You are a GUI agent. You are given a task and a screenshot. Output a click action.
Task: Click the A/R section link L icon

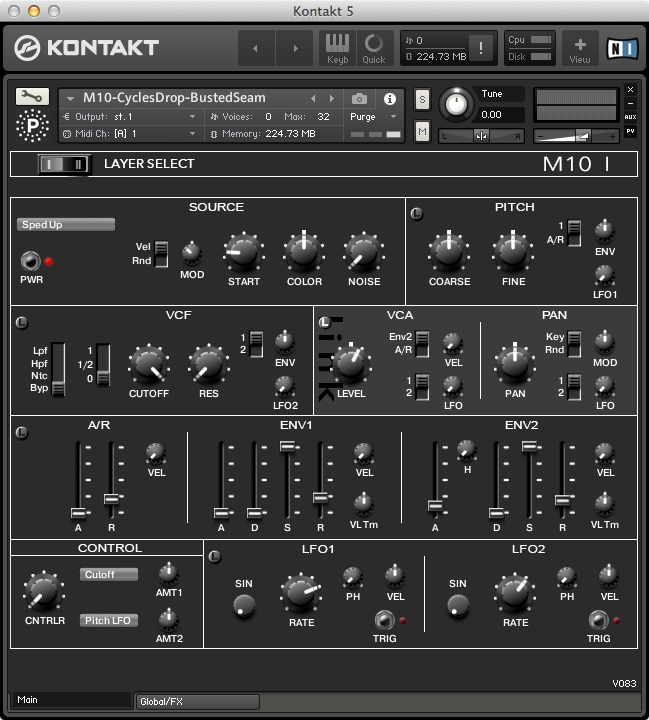(x=22, y=433)
